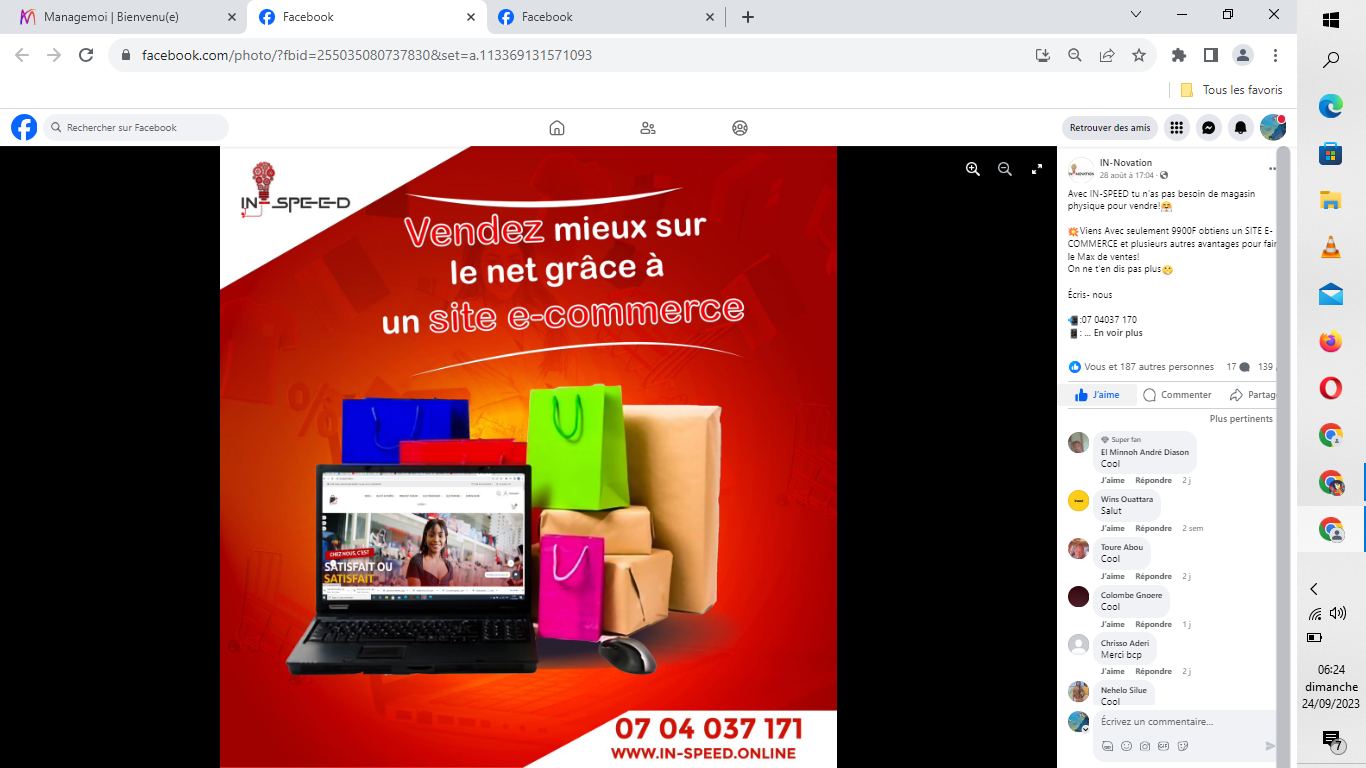Open the Facebook apps grid menu

coord(1176,128)
